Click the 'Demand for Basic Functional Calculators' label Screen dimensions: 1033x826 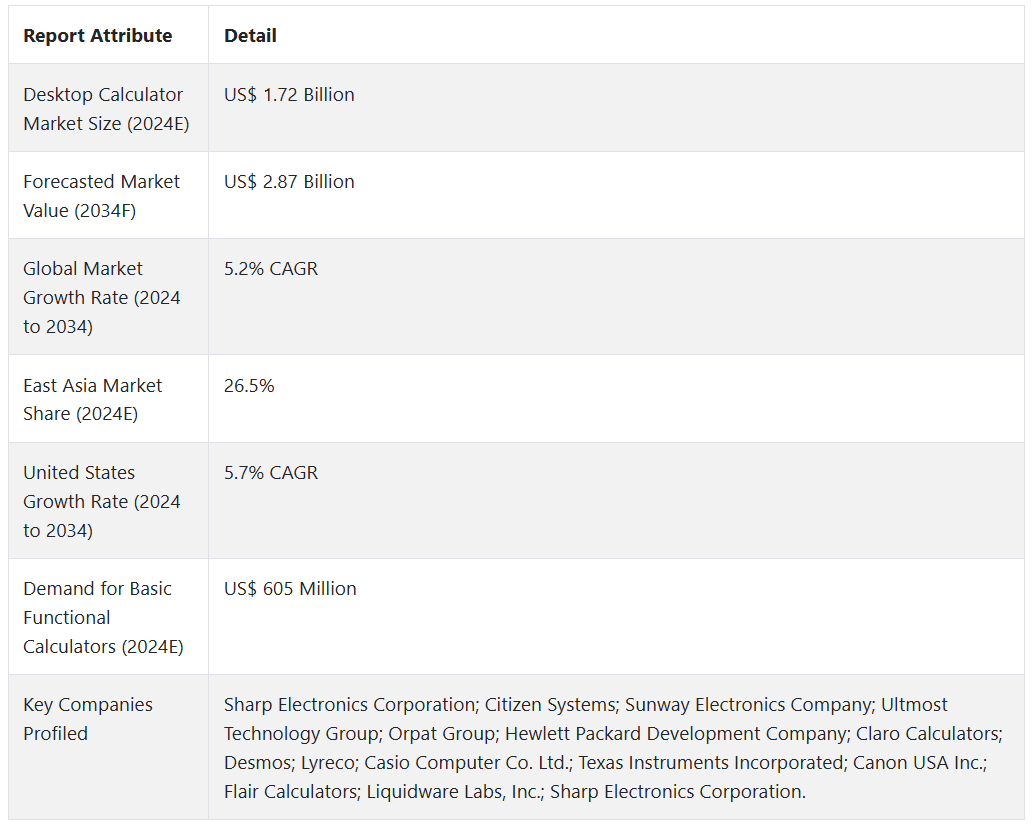(102, 617)
